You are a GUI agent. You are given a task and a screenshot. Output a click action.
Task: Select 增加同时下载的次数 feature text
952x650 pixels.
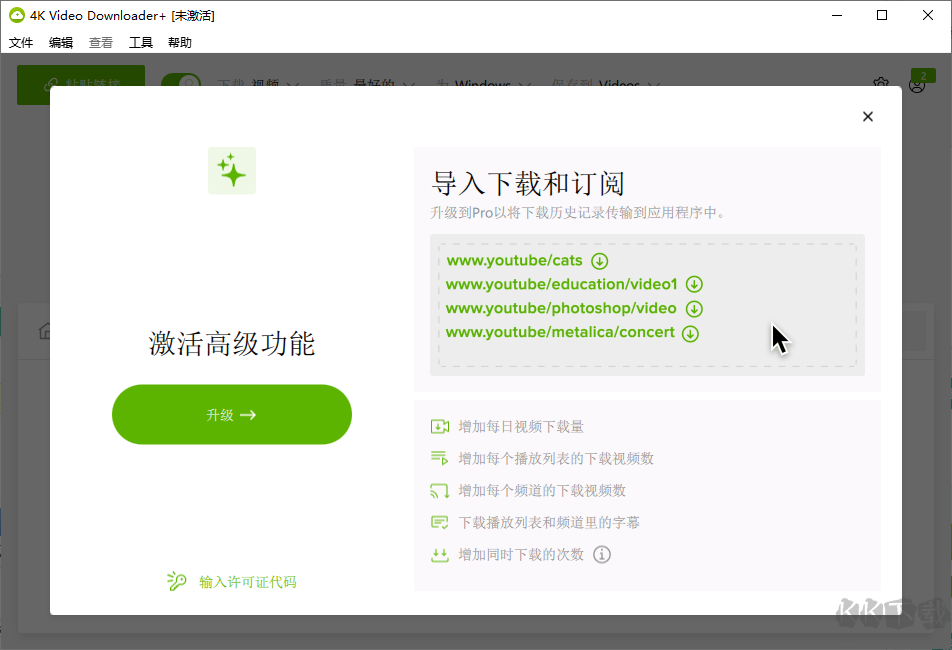(x=521, y=554)
